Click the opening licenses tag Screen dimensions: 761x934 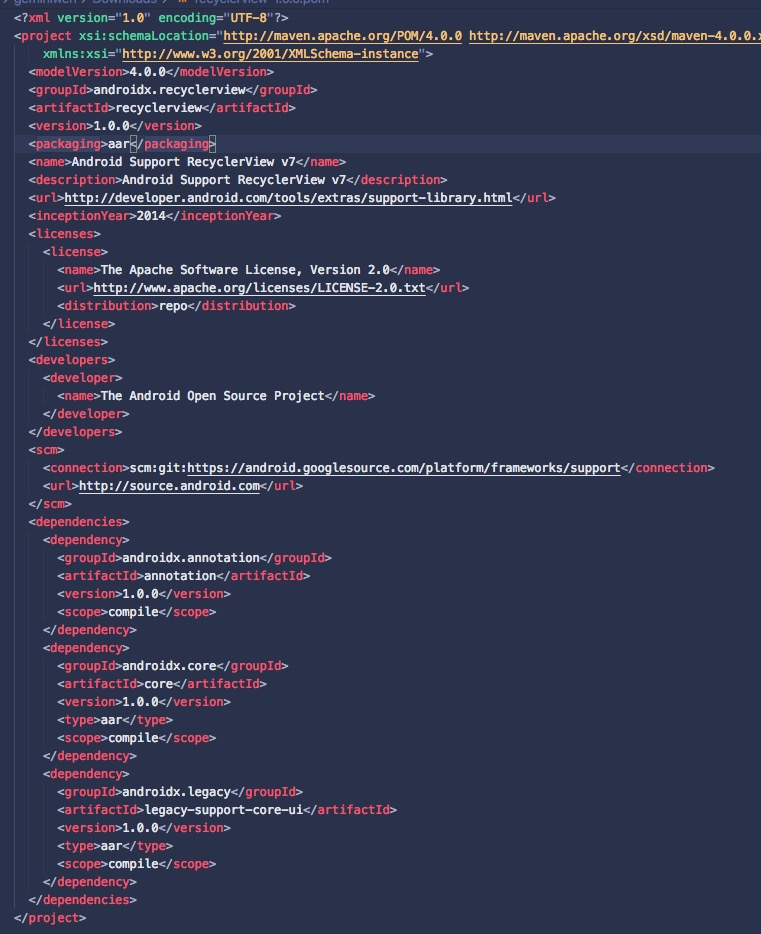pyautogui.click(x=64, y=234)
